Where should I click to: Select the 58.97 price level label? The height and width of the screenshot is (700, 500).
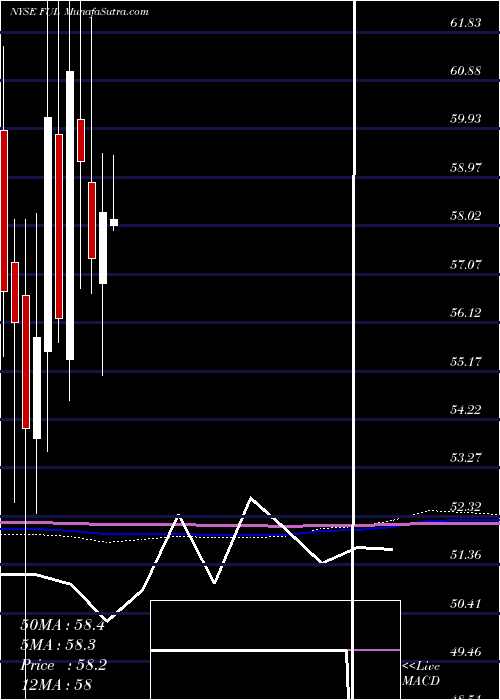pyautogui.click(x=466, y=167)
